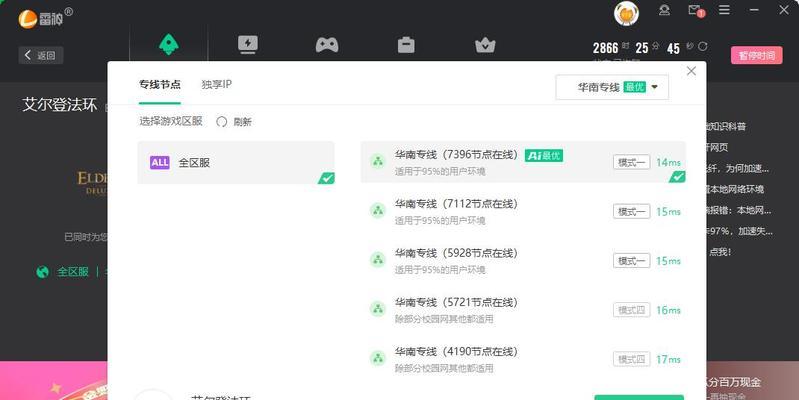Click the pink promotional banner at bottom left
The image size is (799, 400).
point(54,381)
